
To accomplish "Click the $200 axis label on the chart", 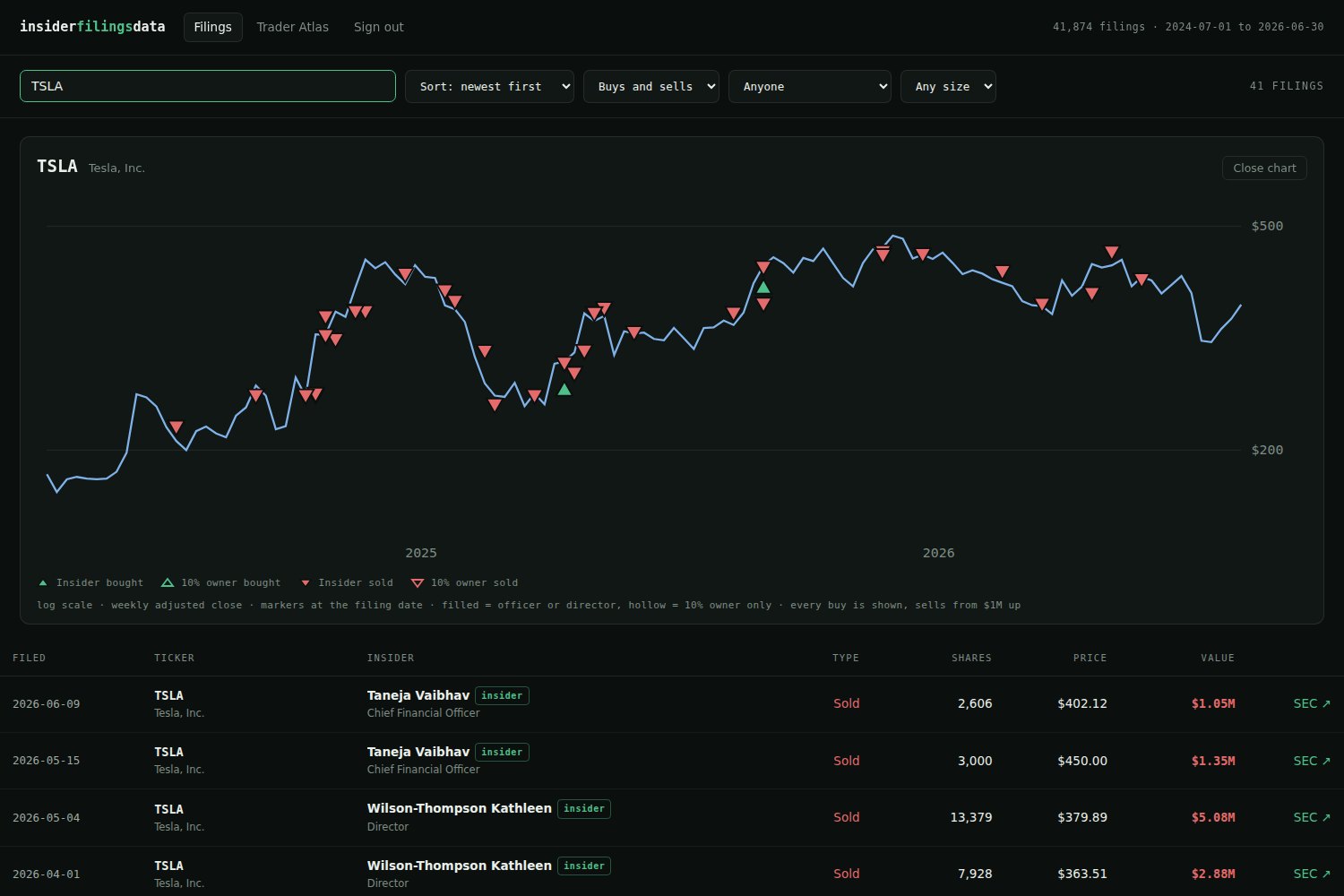I will pos(1267,450).
